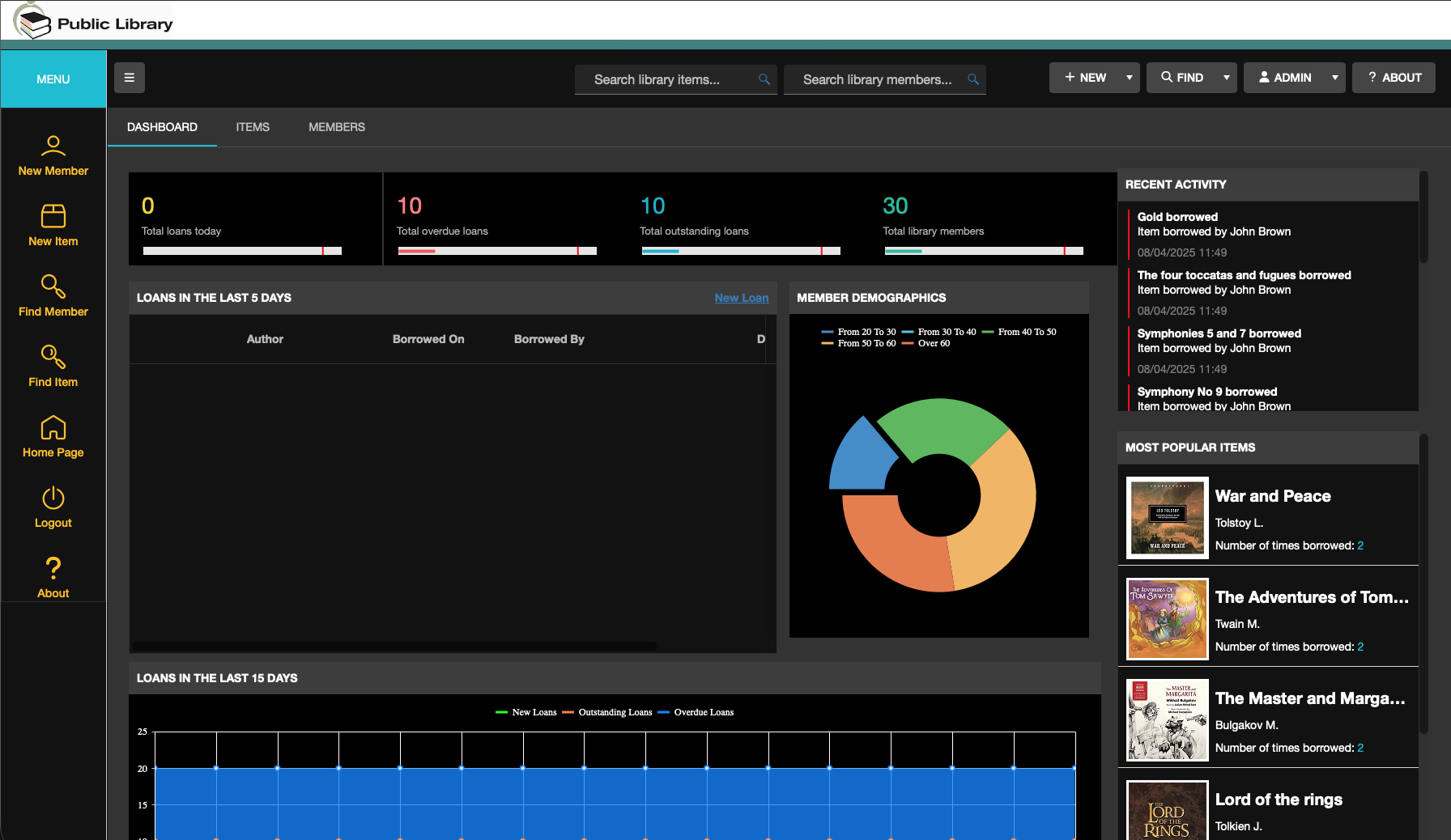1451x840 pixels.
Task: Expand the ADMIN dropdown arrow
Action: 1334,77
